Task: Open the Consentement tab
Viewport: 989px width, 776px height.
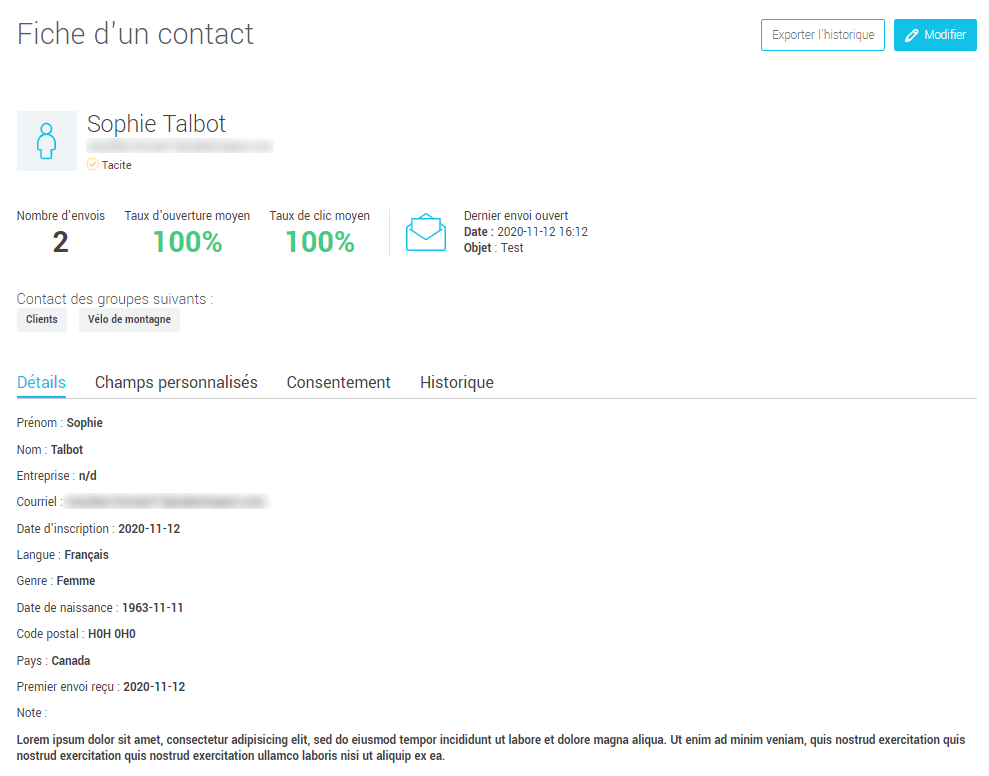Action: [338, 382]
